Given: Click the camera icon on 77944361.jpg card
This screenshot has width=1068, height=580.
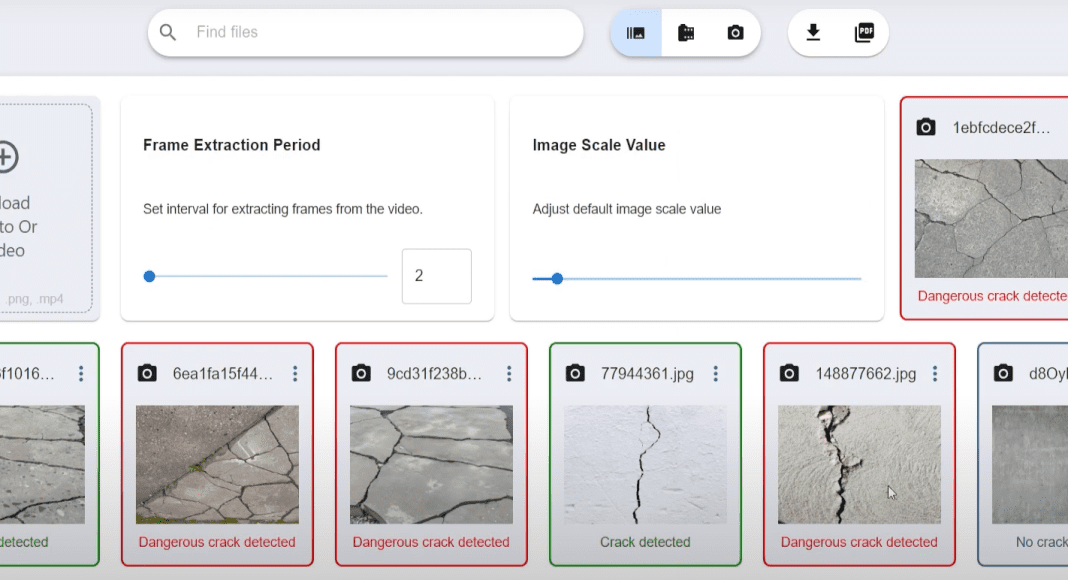Looking at the screenshot, I should 575,374.
